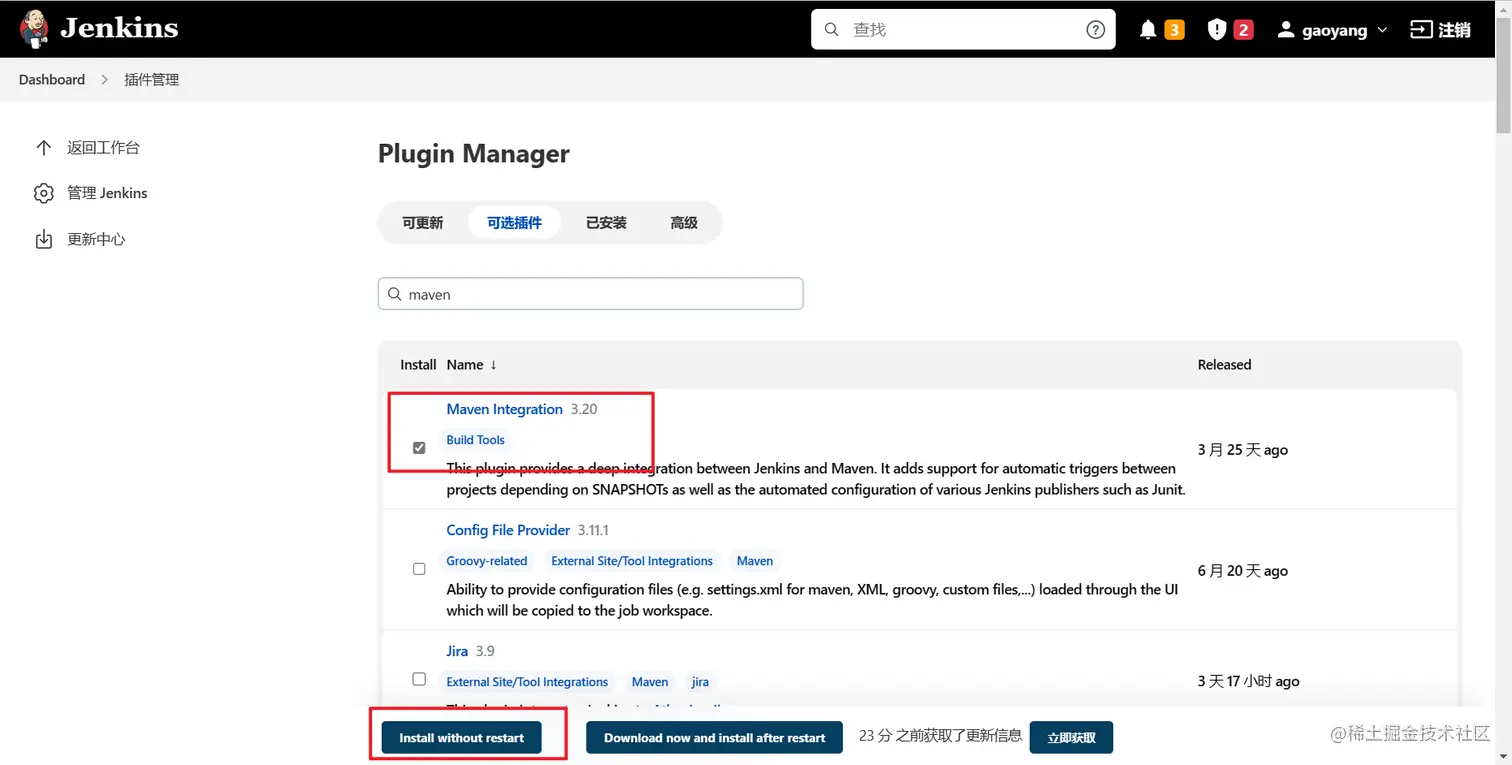Image resolution: width=1512 pixels, height=765 pixels.
Task: Switch to the 可更新 (Updates) tab
Action: click(422, 223)
